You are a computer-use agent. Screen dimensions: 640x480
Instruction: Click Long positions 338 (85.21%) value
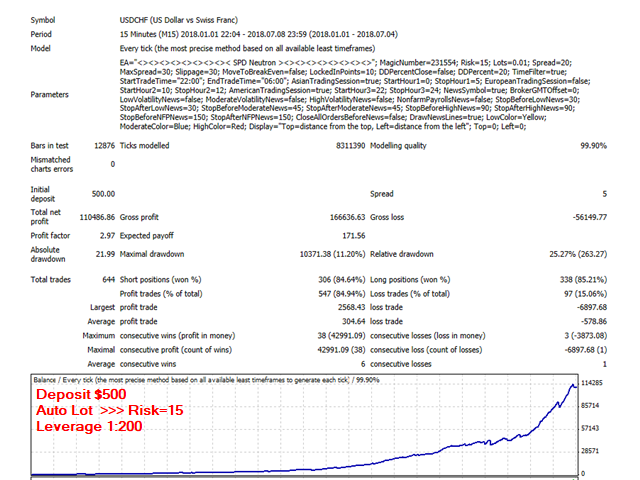(583, 280)
